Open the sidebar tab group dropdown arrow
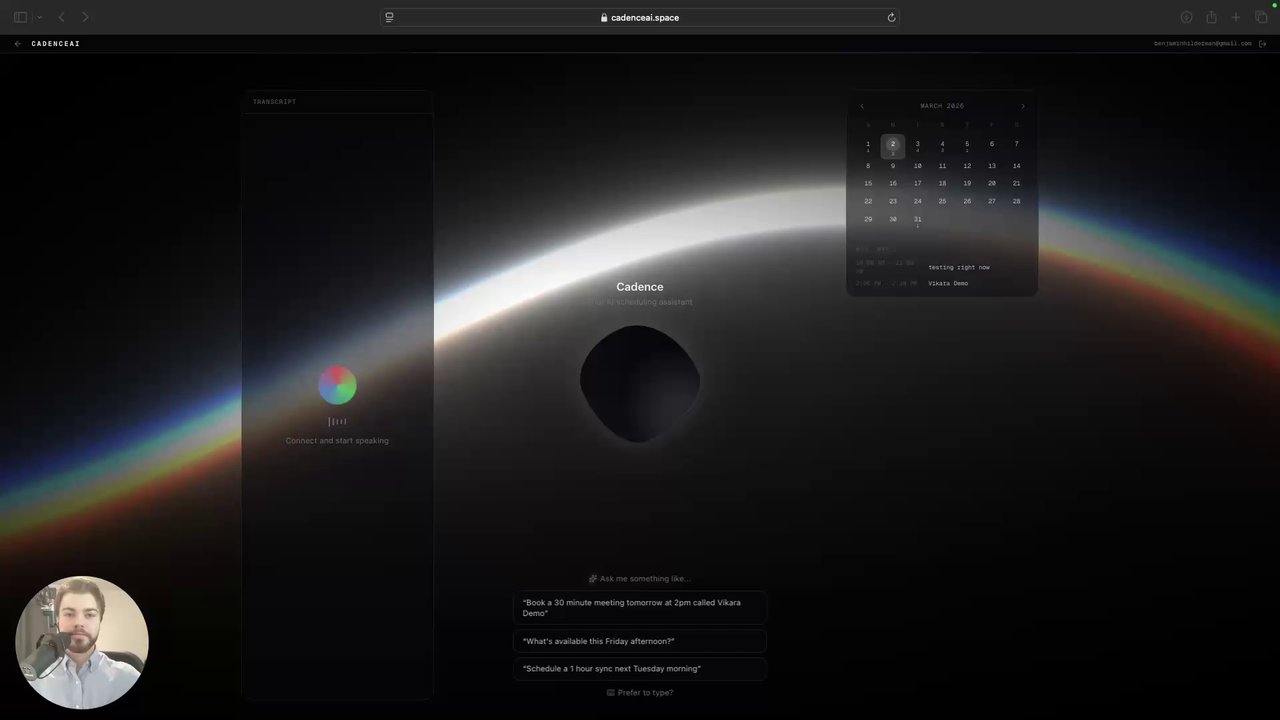This screenshot has height=720, width=1280. pos(38,17)
